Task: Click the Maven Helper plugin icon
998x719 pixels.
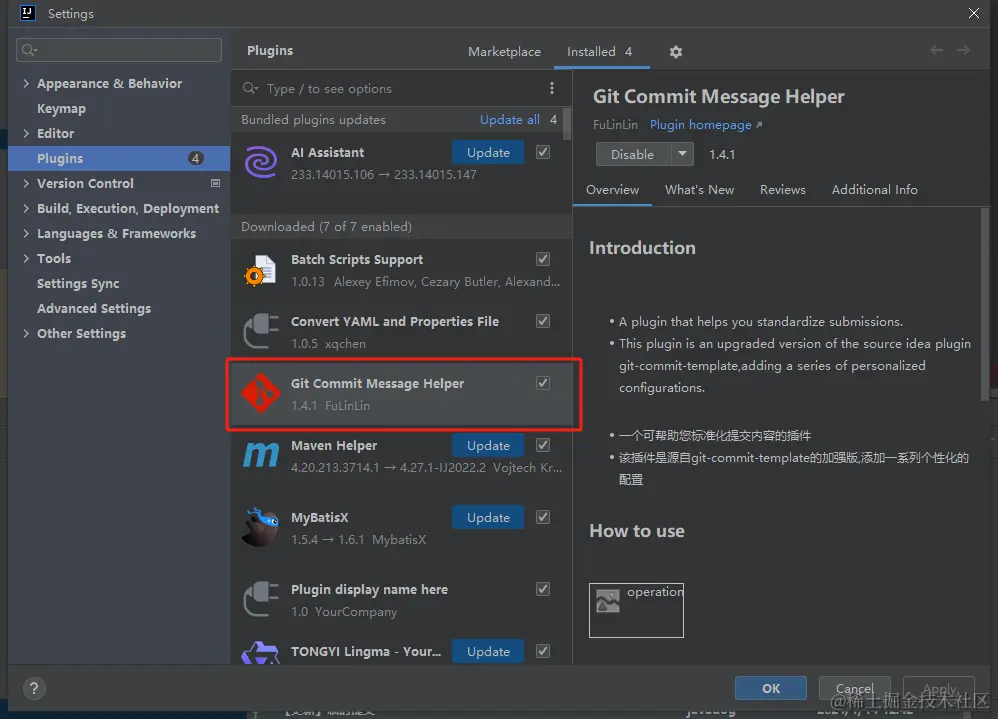Action: (261, 455)
